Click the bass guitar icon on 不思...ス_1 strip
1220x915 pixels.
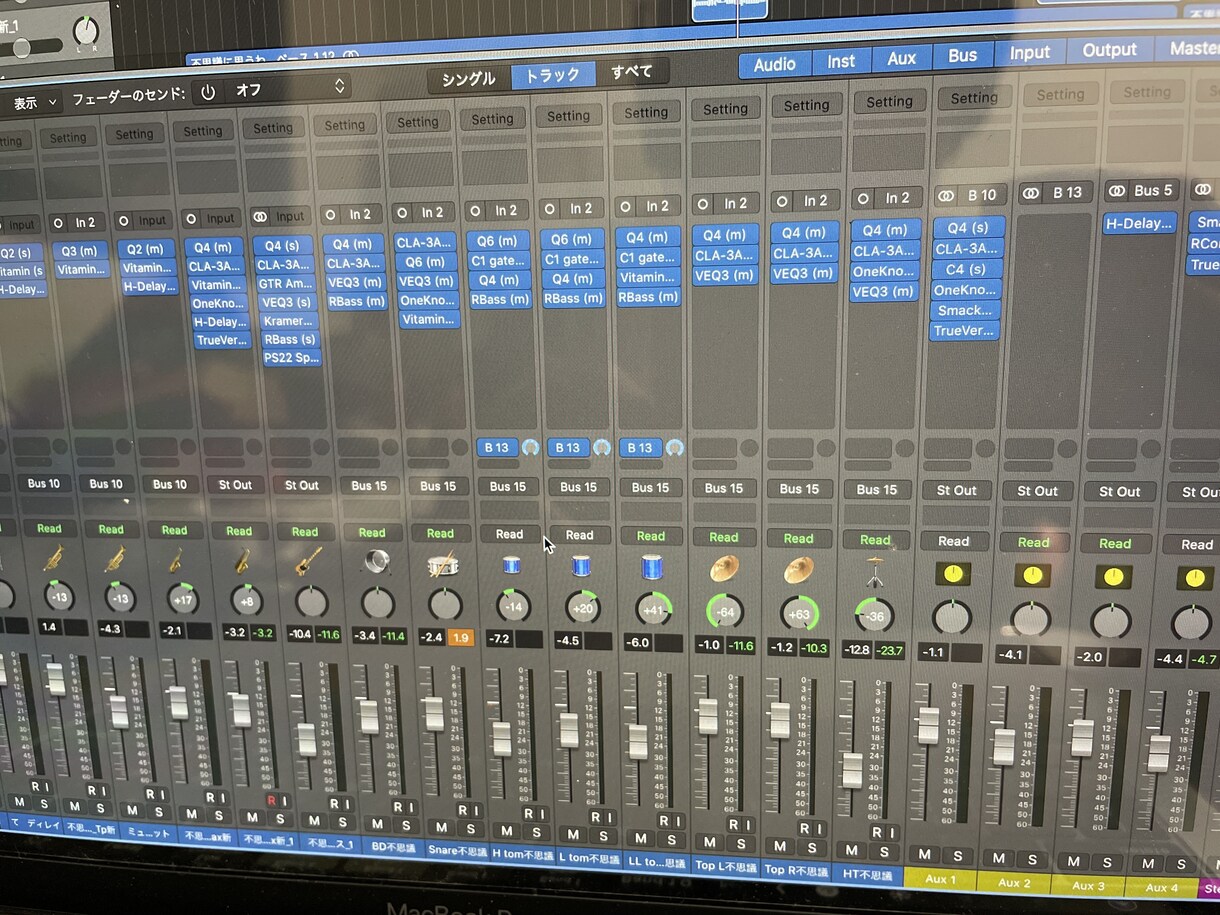[307, 561]
